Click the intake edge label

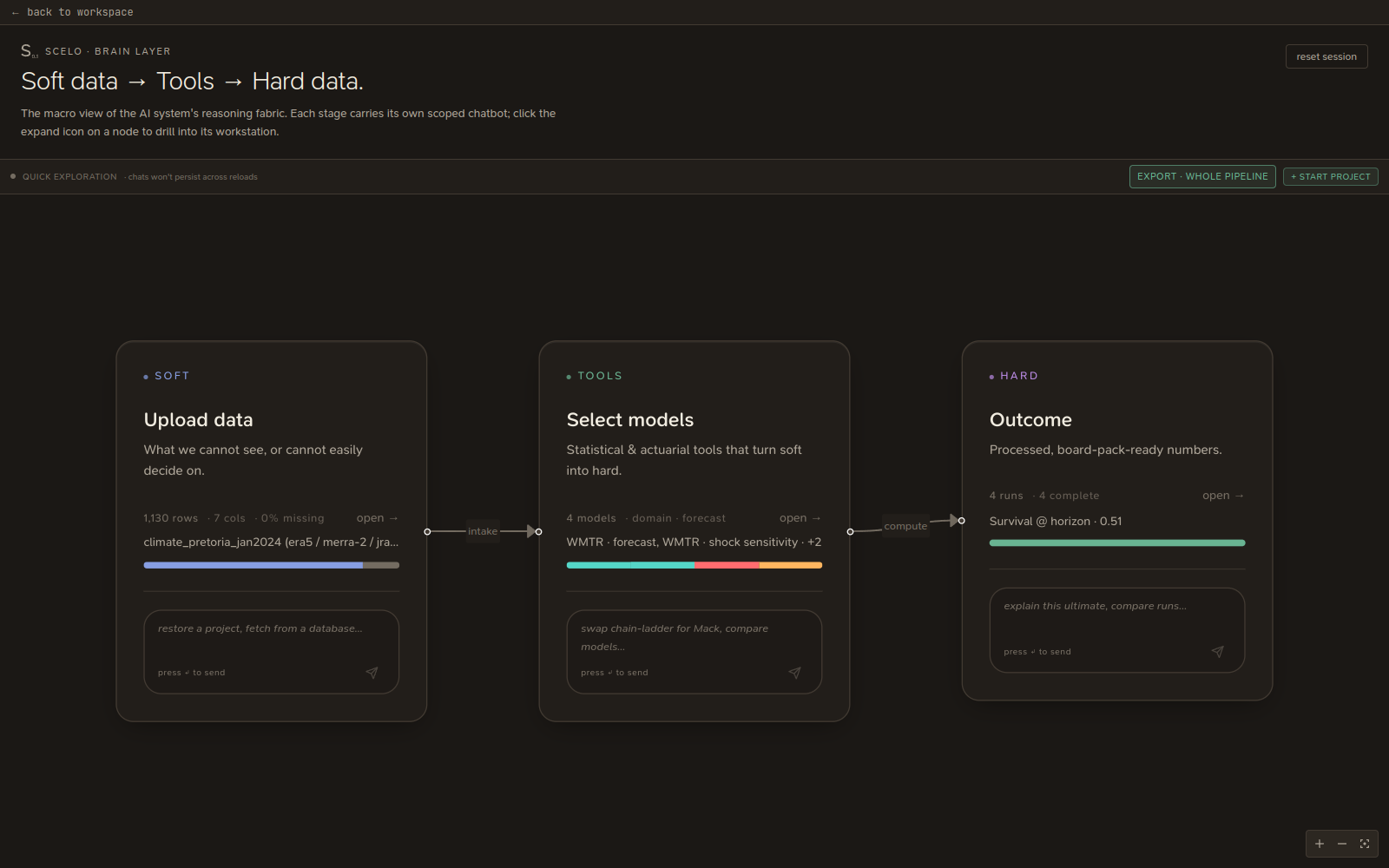483,531
